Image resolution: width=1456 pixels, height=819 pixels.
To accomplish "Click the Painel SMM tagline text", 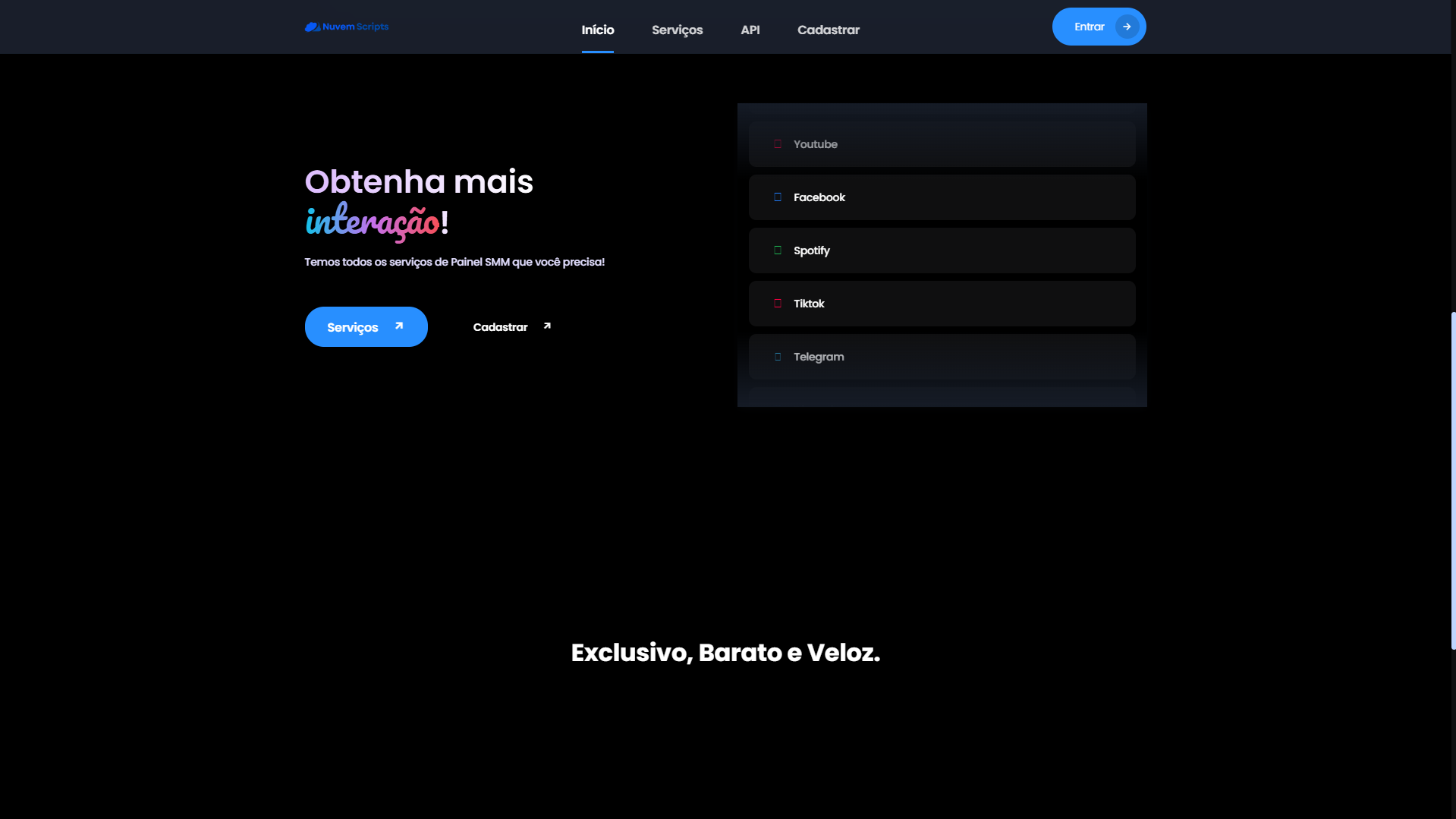I will (454, 262).
